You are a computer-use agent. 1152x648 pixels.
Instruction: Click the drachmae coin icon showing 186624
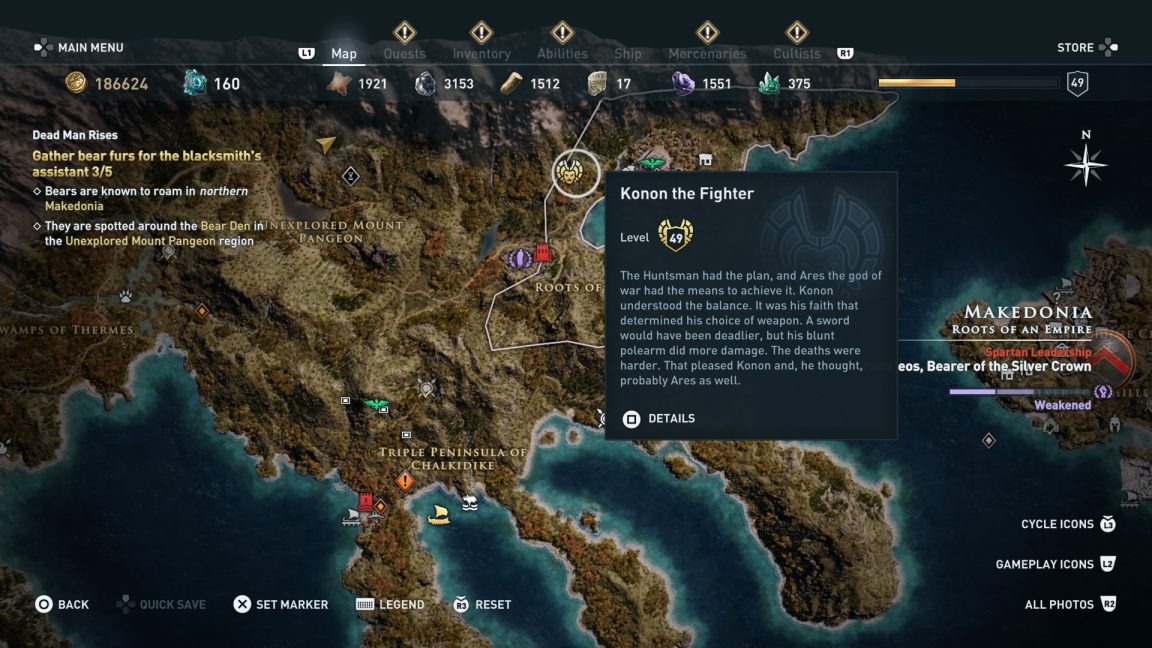[76, 82]
